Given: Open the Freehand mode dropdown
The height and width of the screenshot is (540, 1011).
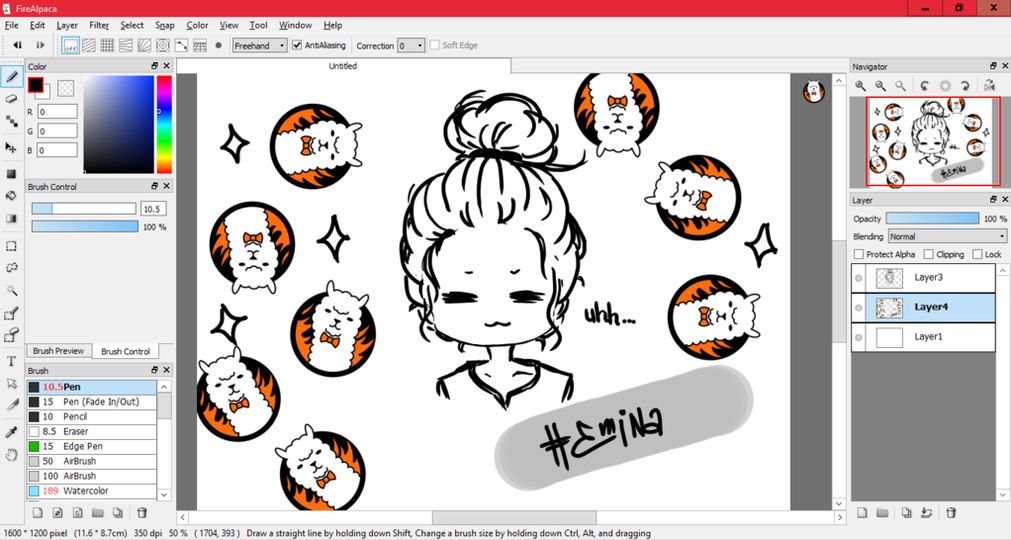Looking at the screenshot, I should [x=260, y=45].
